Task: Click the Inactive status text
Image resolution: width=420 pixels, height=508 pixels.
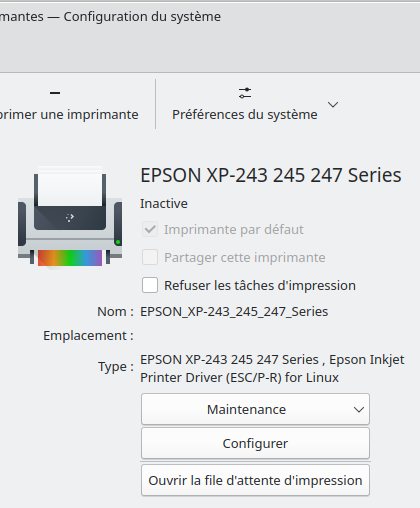Action: tap(164, 204)
